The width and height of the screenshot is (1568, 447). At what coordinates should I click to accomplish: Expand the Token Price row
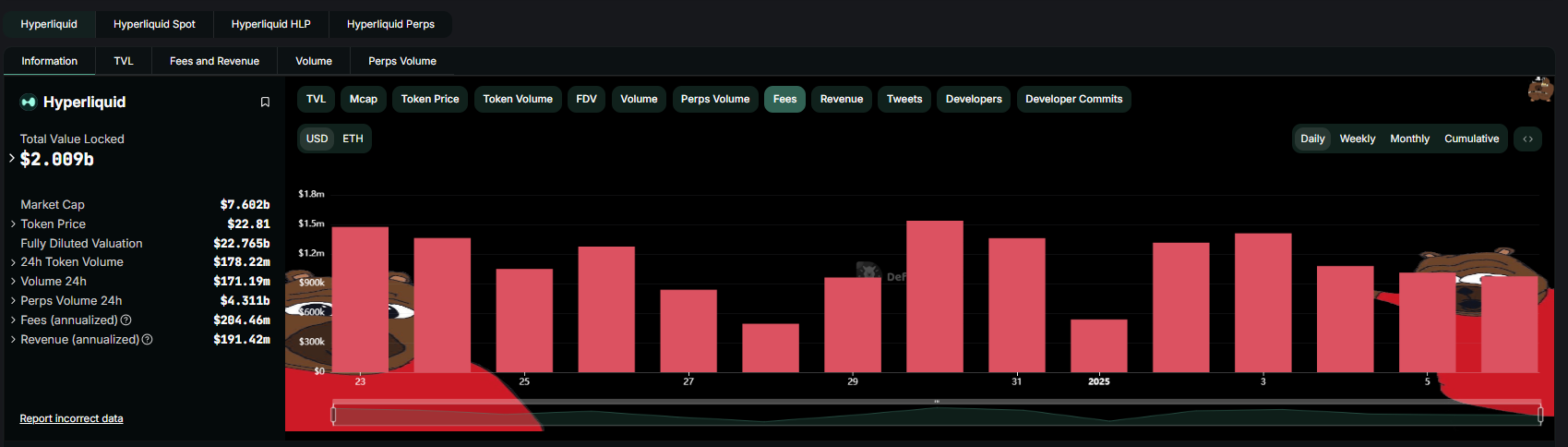(13, 224)
